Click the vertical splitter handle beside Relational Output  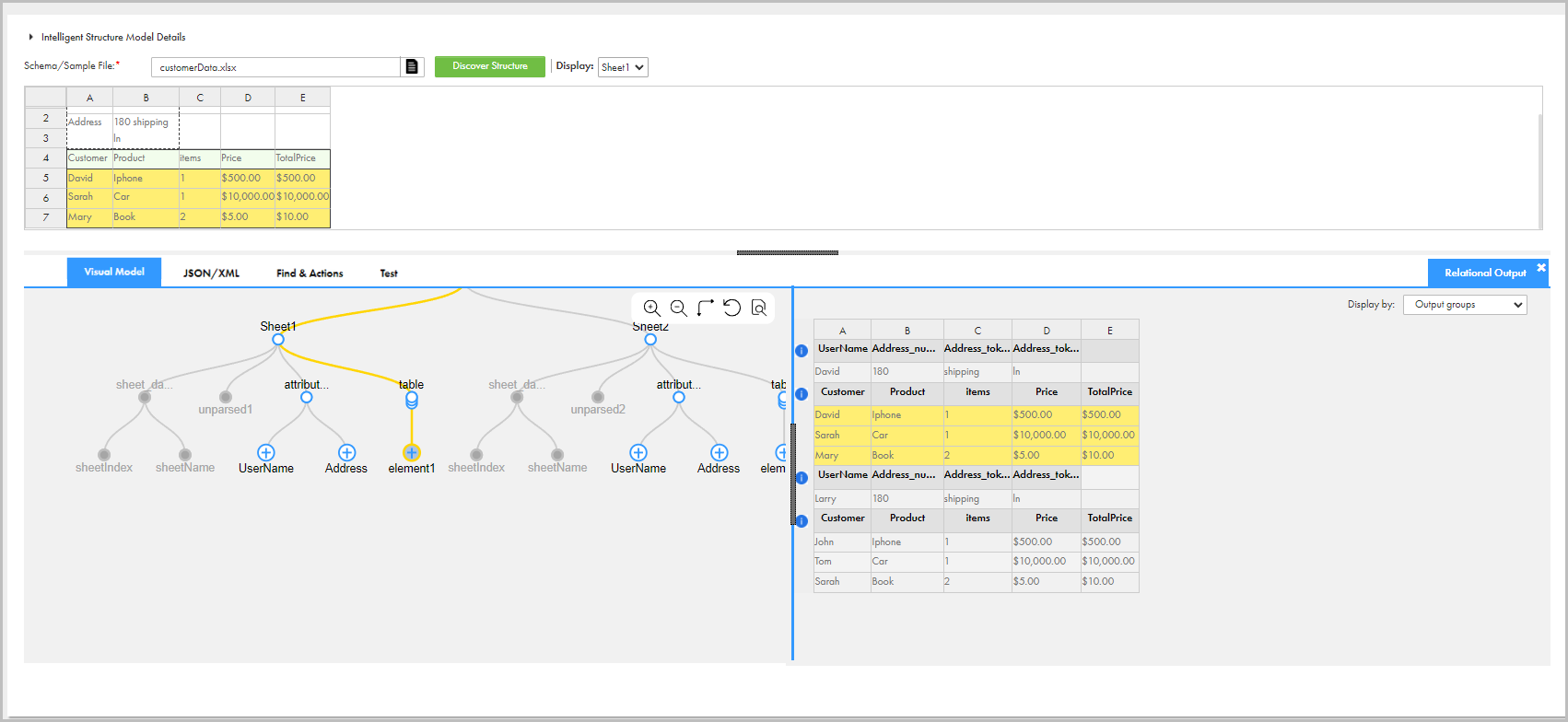click(792, 474)
